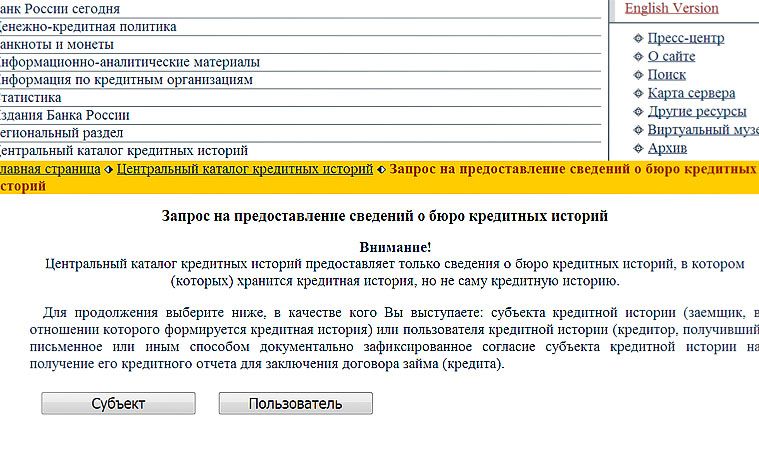Open the Архив link

point(667,148)
